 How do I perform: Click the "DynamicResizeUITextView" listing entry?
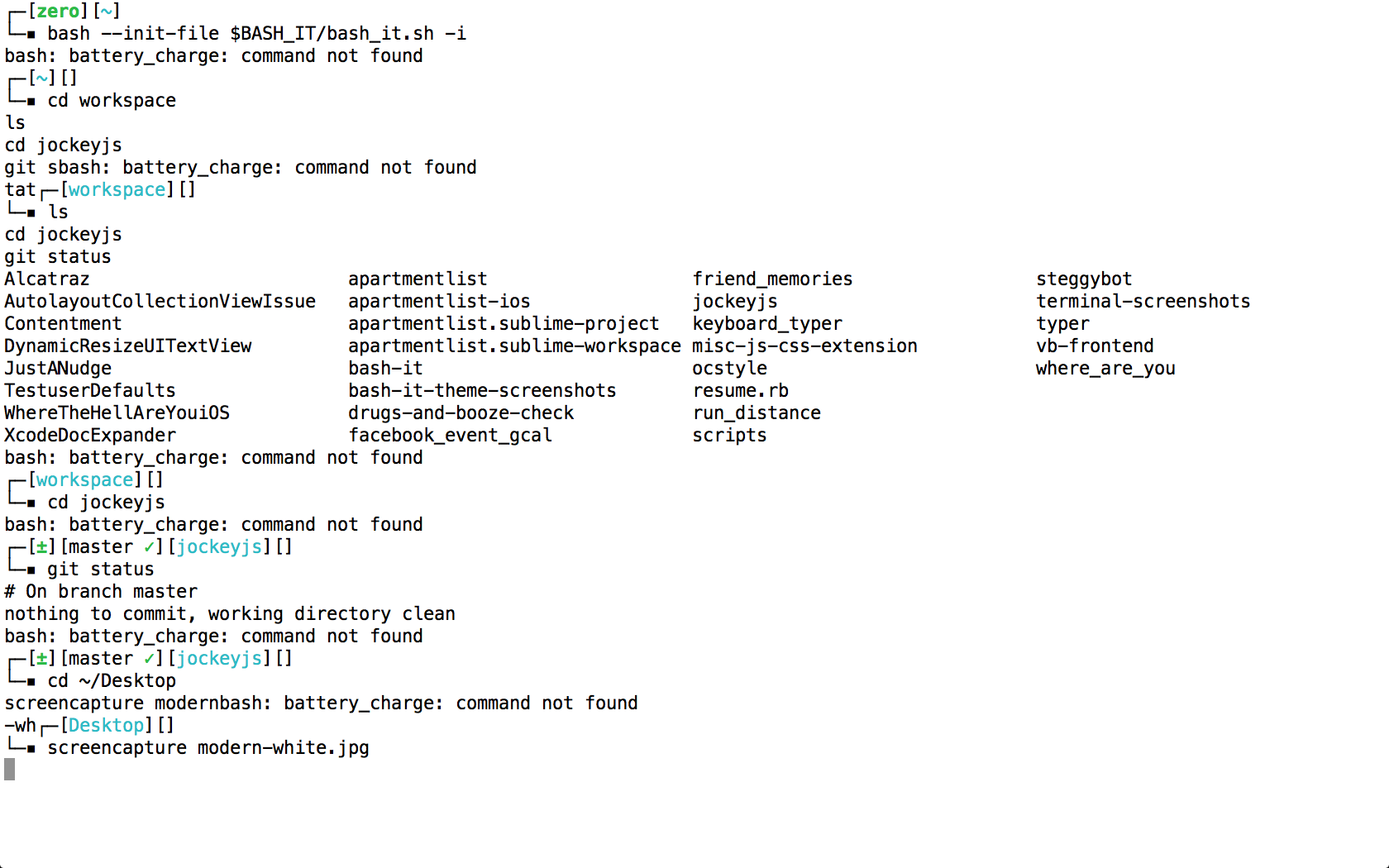(x=128, y=346)
